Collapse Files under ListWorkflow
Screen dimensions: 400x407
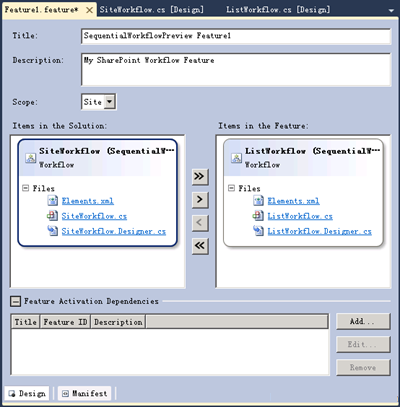(x=231, y=188)
